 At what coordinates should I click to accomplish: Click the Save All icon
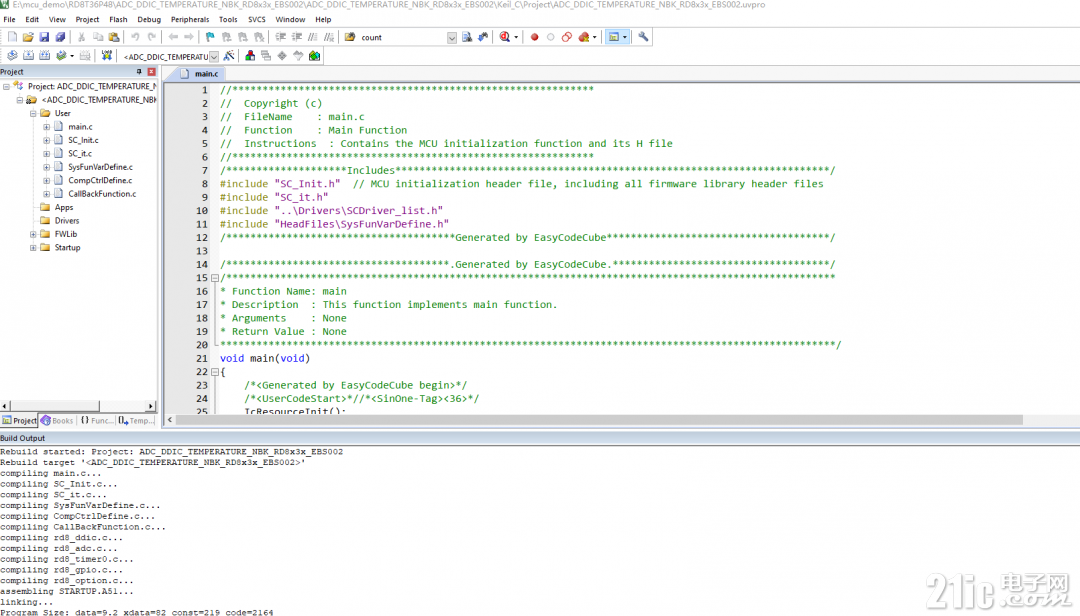(61, 37)
